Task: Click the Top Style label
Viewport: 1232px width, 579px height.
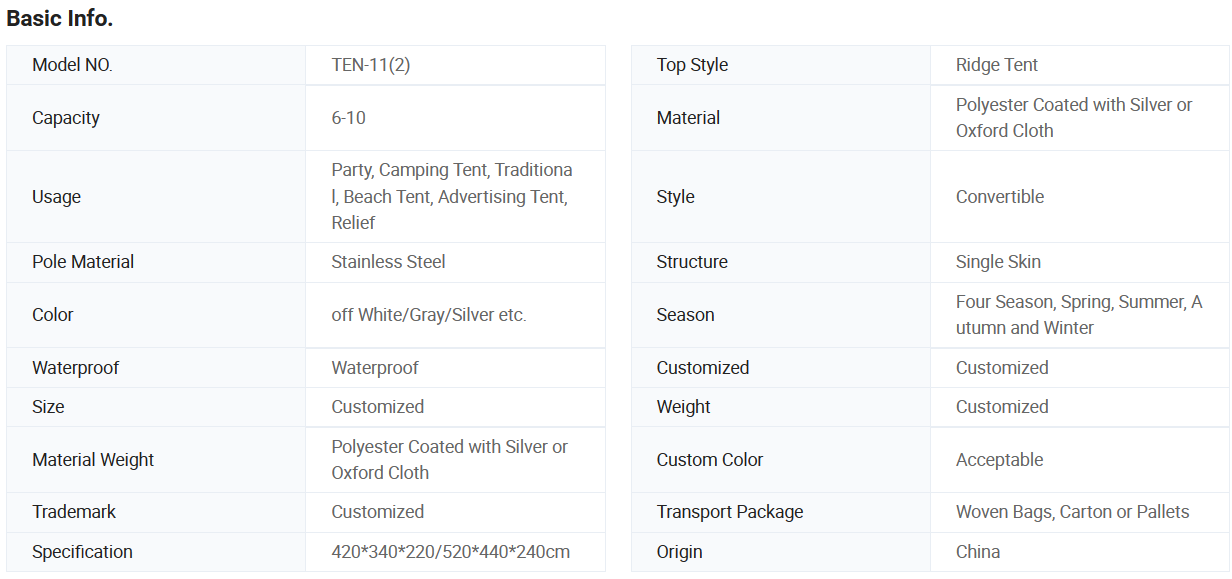Action: point(692,65)
